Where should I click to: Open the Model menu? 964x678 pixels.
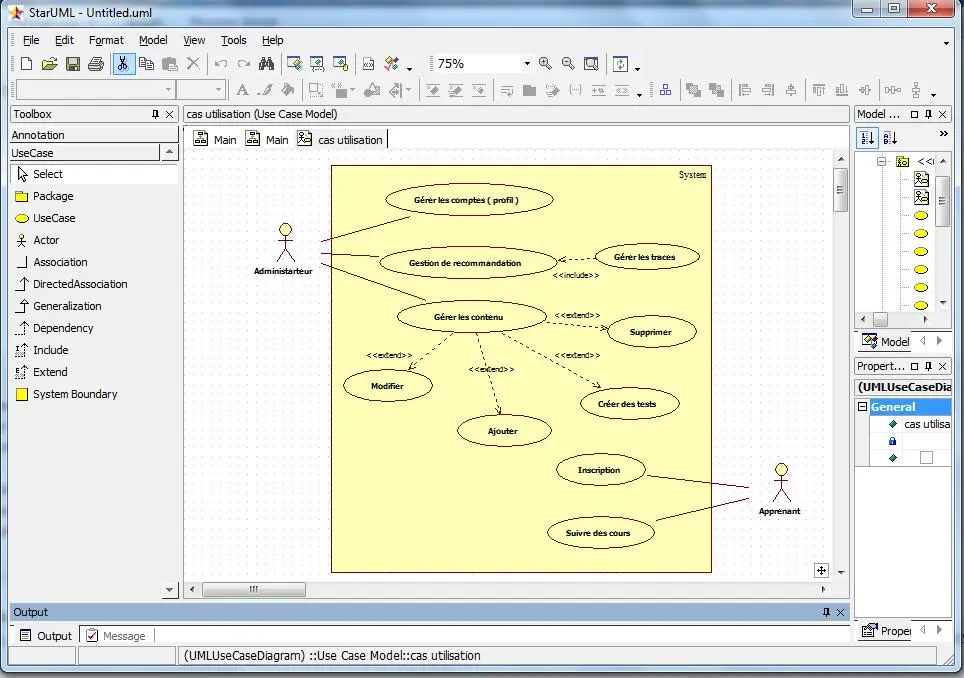pyautogui.click(x=153, y=40)
